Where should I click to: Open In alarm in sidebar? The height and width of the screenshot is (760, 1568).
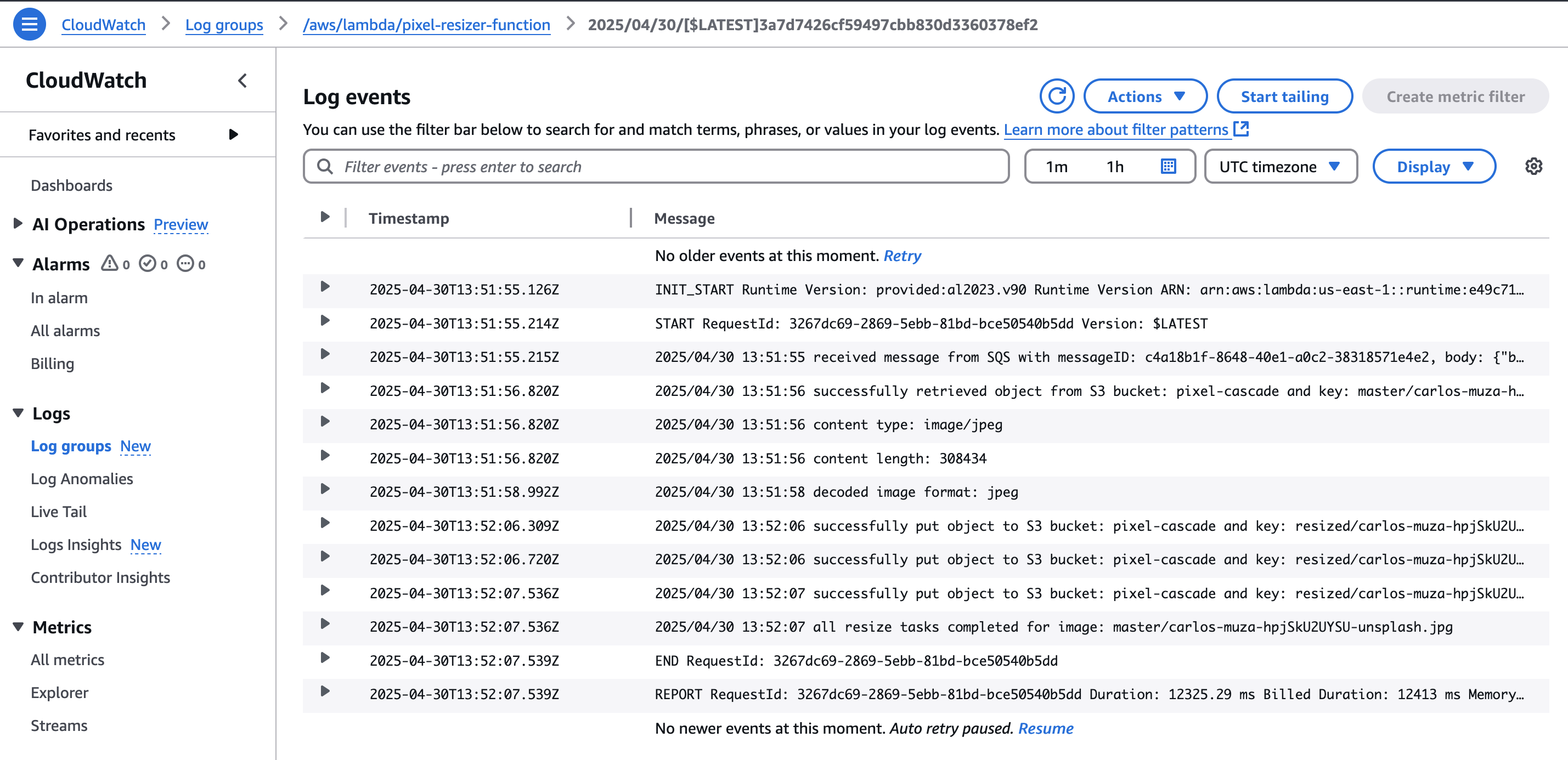click(x=59, y=298)
